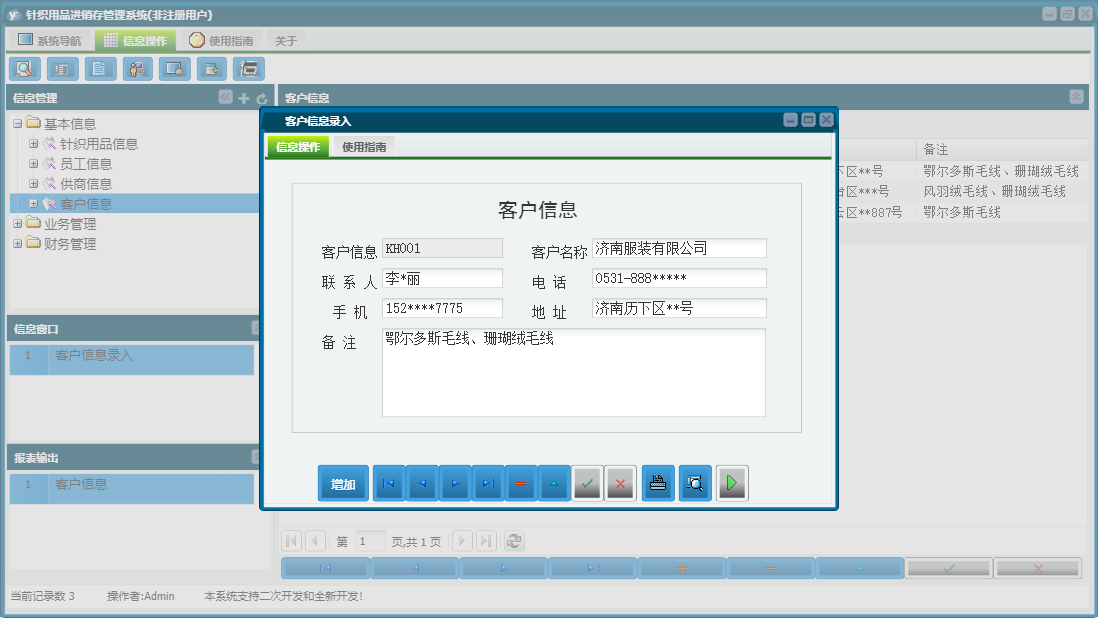Viewport: 1098px width, 618px height.
Task: Collapse the 信息管理 panel with double-arrow icon
Action: pos(225,97)
